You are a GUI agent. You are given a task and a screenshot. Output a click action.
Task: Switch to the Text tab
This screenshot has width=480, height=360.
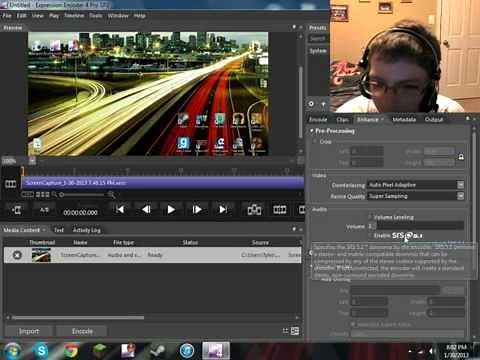click(59, 230)
